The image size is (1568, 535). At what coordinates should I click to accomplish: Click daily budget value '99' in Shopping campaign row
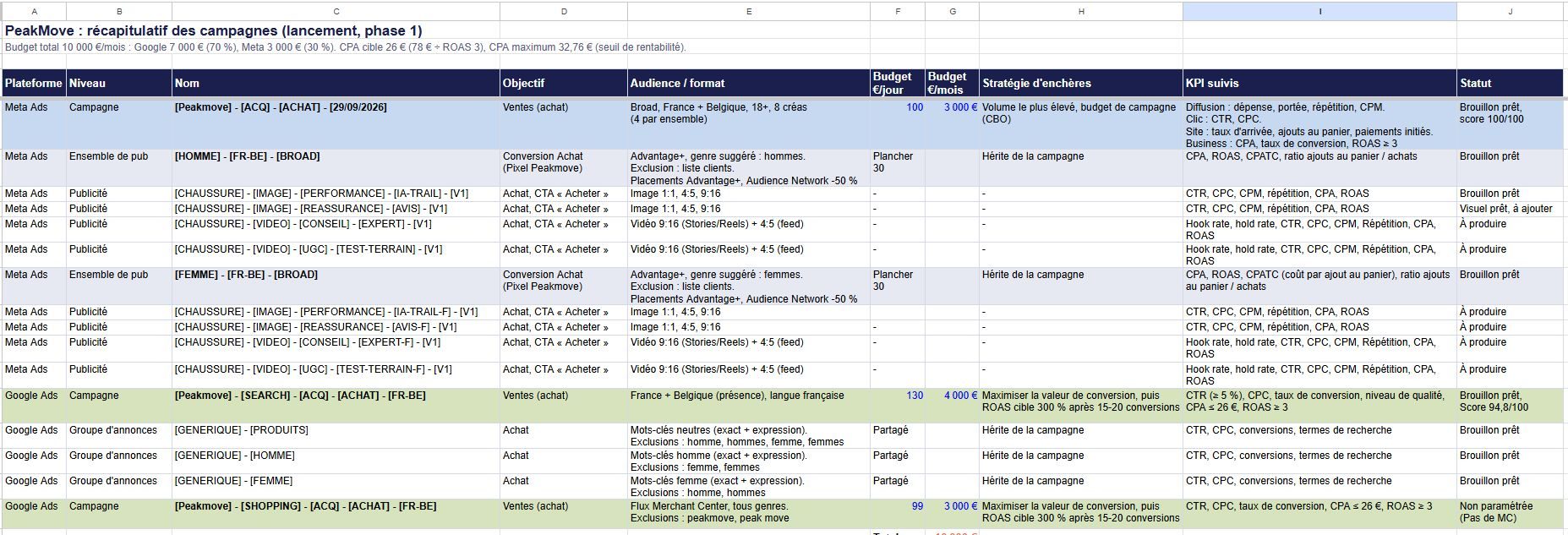point(917,506)
